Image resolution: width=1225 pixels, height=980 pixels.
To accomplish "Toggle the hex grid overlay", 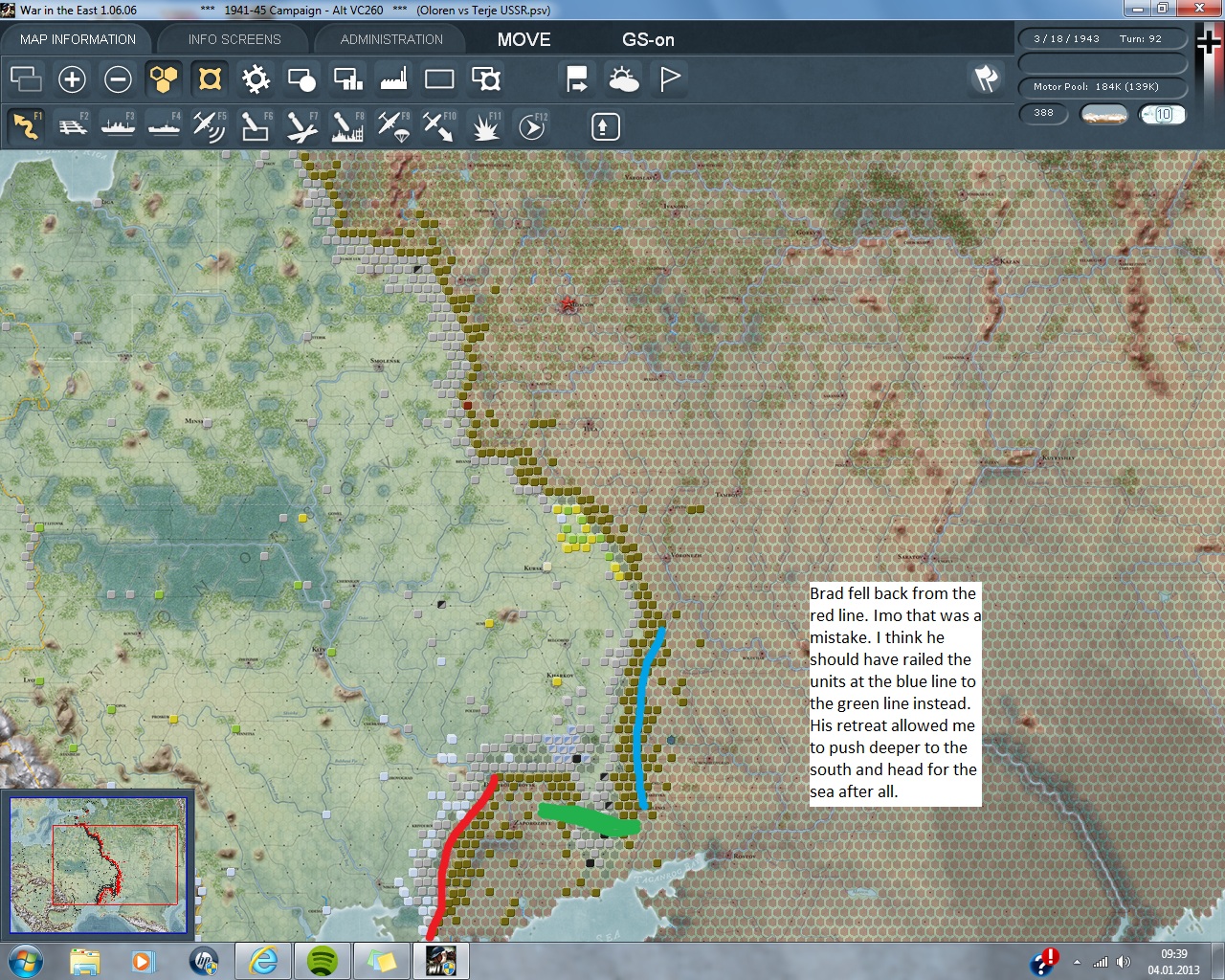I will click(164, 78).
